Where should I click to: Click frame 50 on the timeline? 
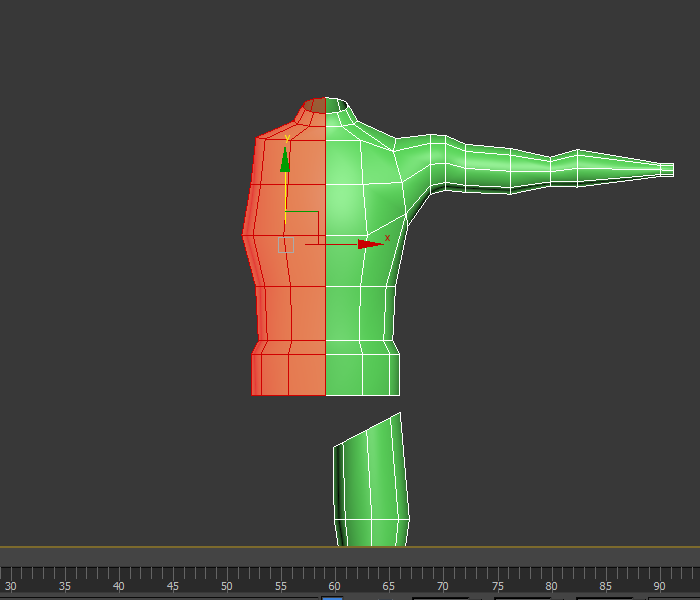[226, 586]
